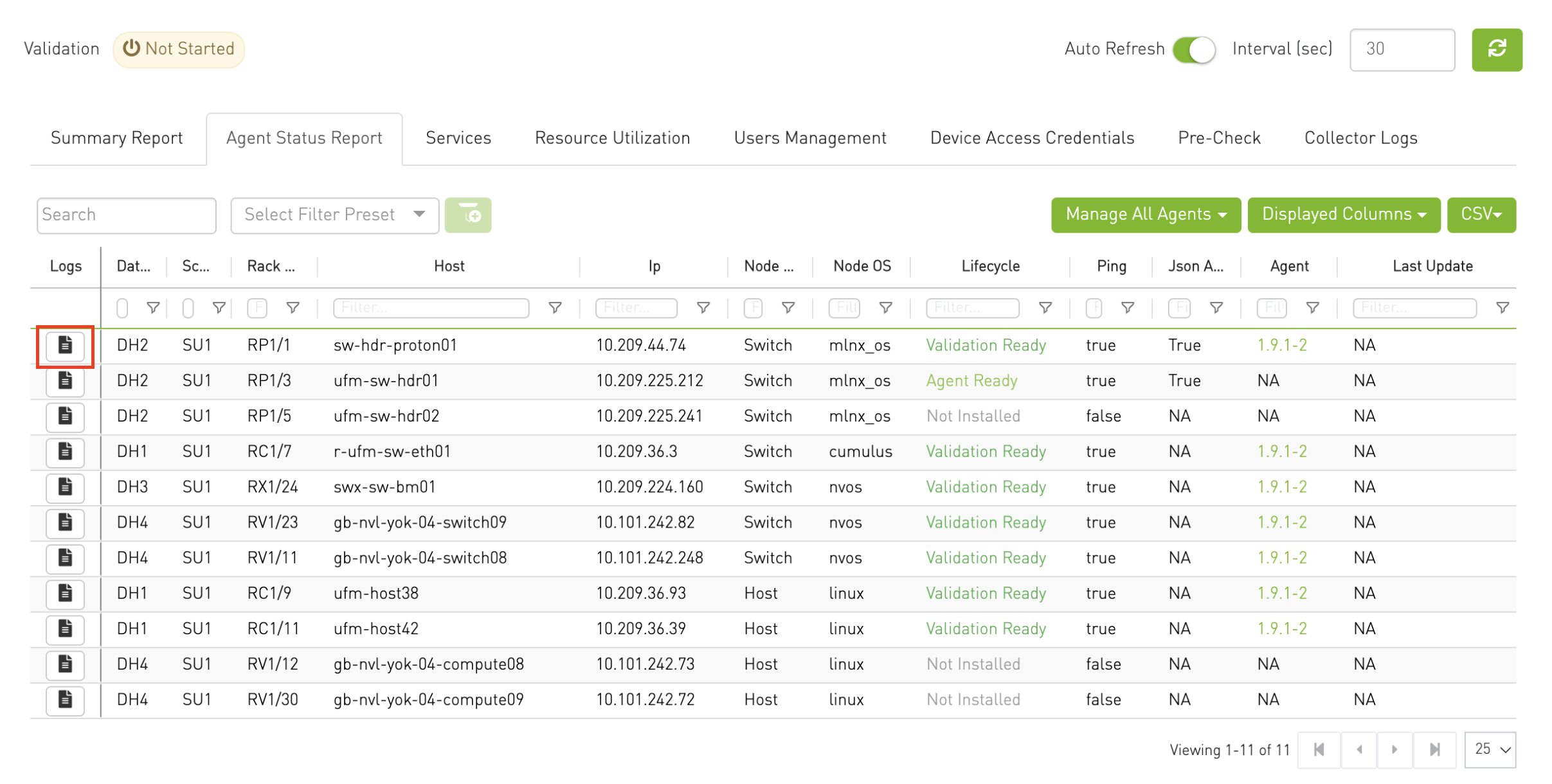
Task: Open the Lifecycle column filter funnel
Action: (1045, 308)
